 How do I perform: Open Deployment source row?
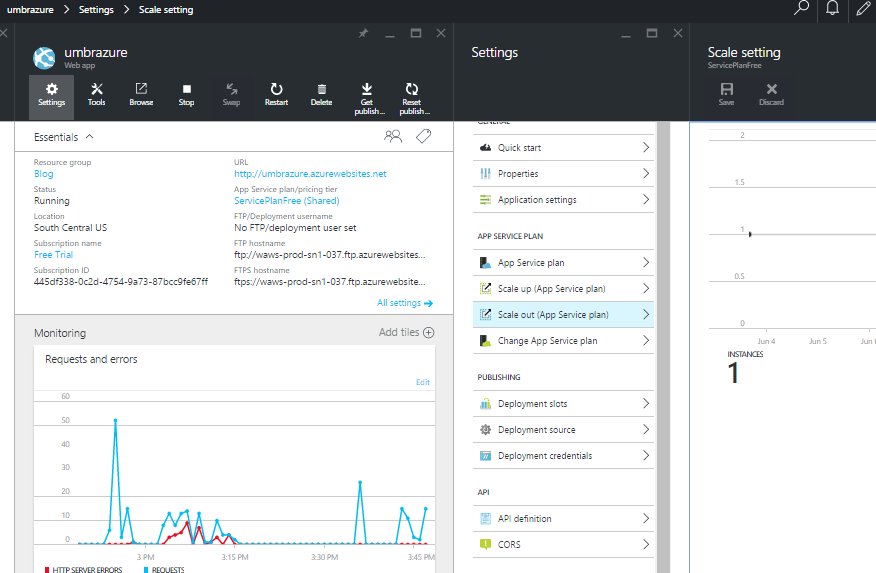tap(563, 429)
